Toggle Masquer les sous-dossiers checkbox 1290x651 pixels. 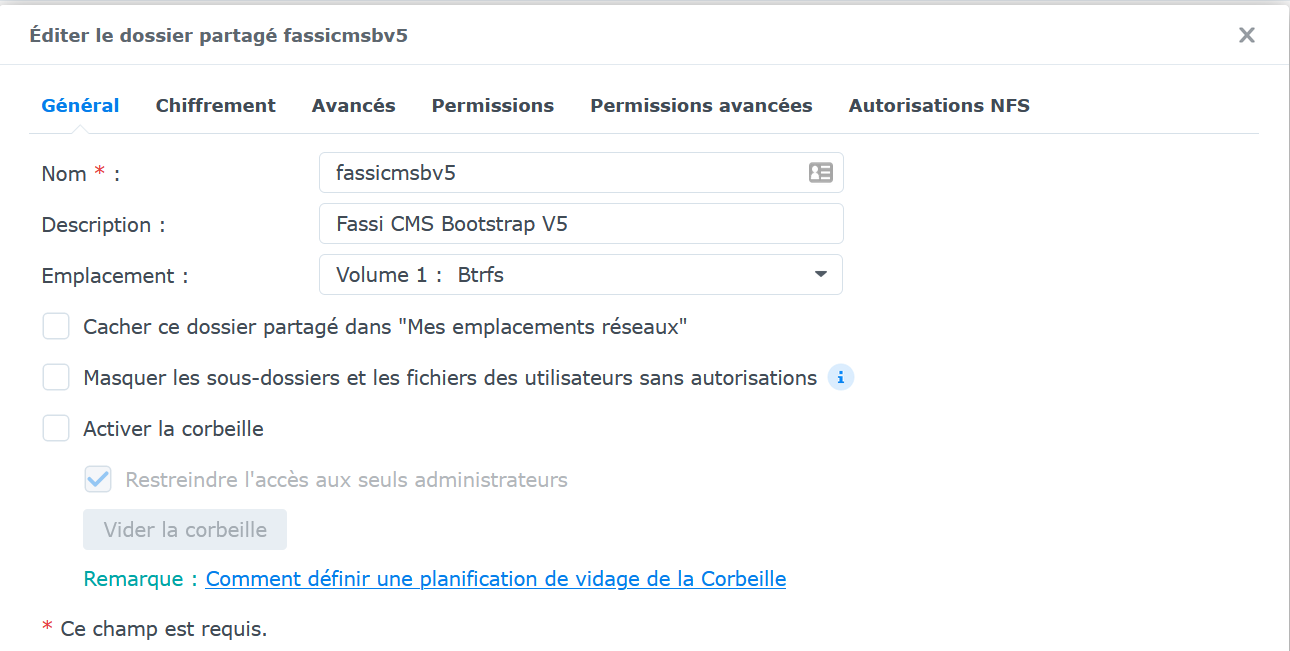click(56, 378)
